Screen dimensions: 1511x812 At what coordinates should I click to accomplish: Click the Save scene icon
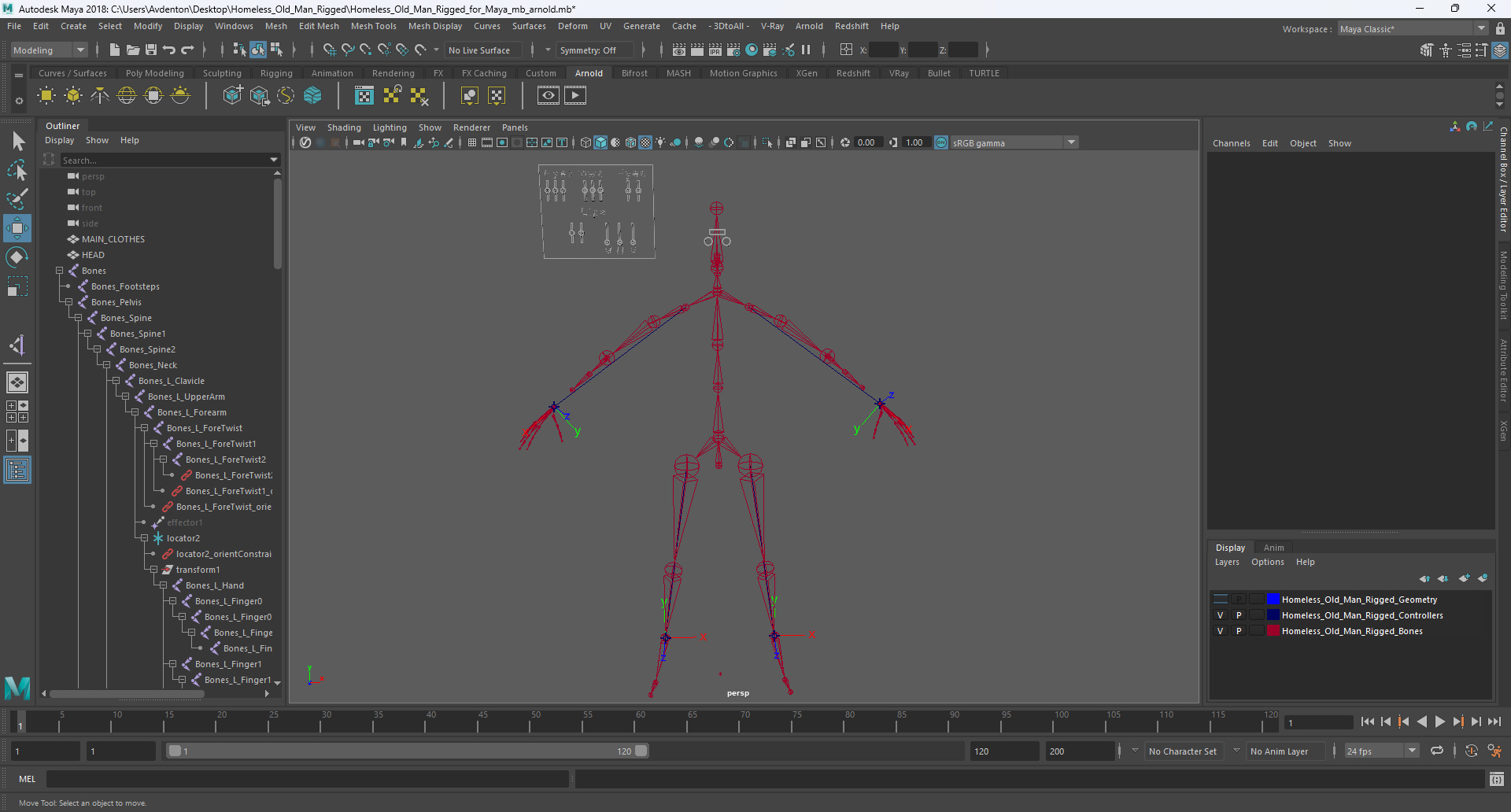[151, 50]
